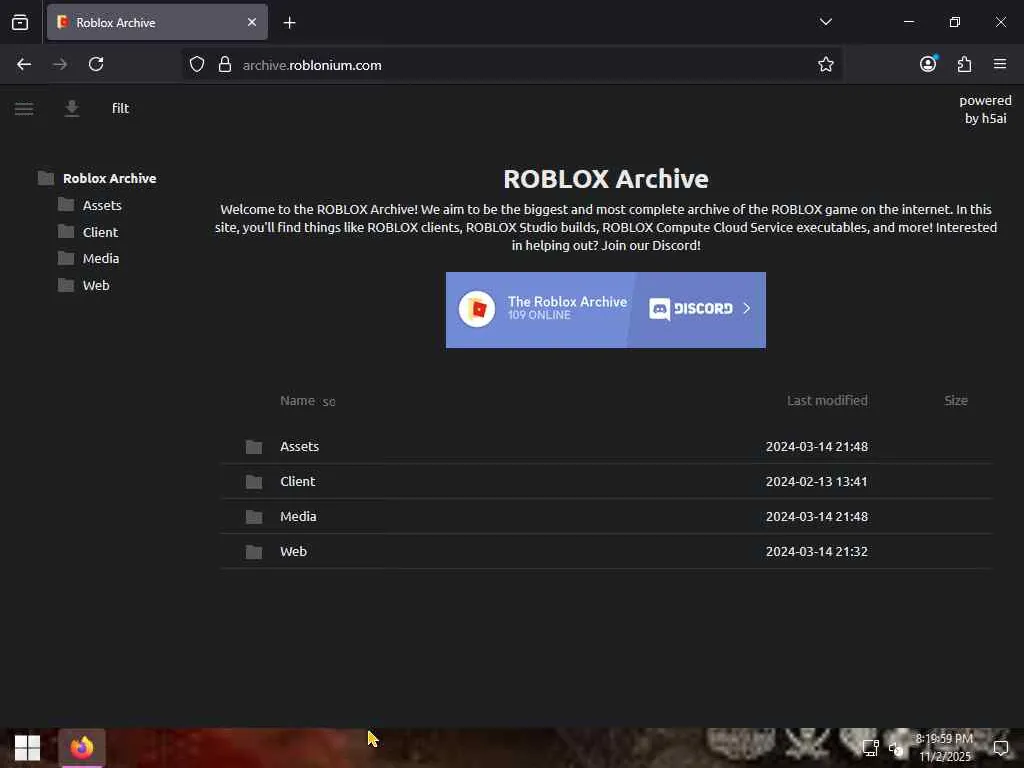Click the network tray icon
Viewport: 1024px width, 768px height.
[x=870, y=747]
